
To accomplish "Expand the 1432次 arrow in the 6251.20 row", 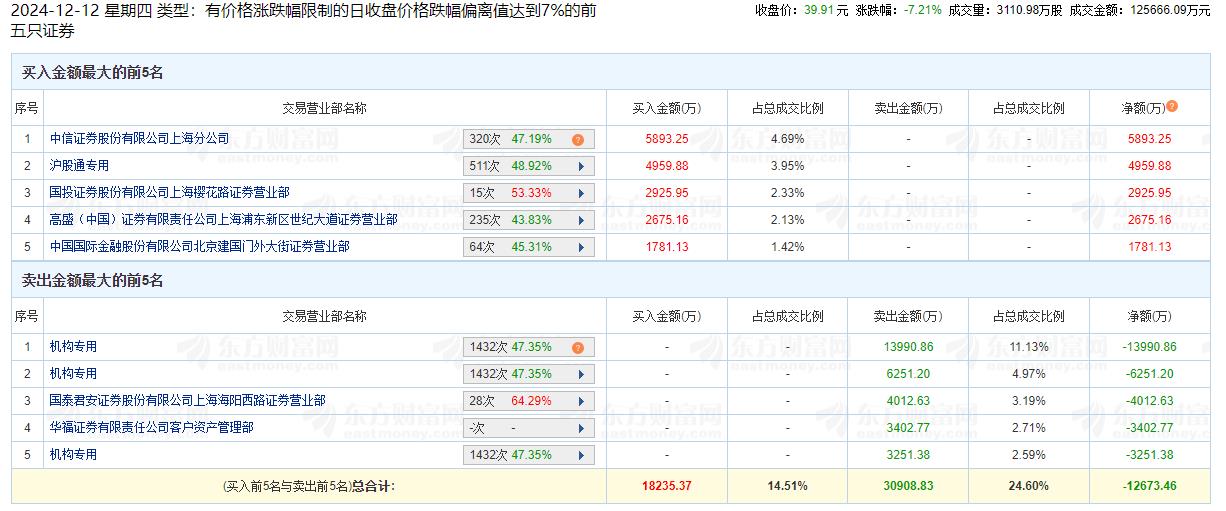I will 579,375.
